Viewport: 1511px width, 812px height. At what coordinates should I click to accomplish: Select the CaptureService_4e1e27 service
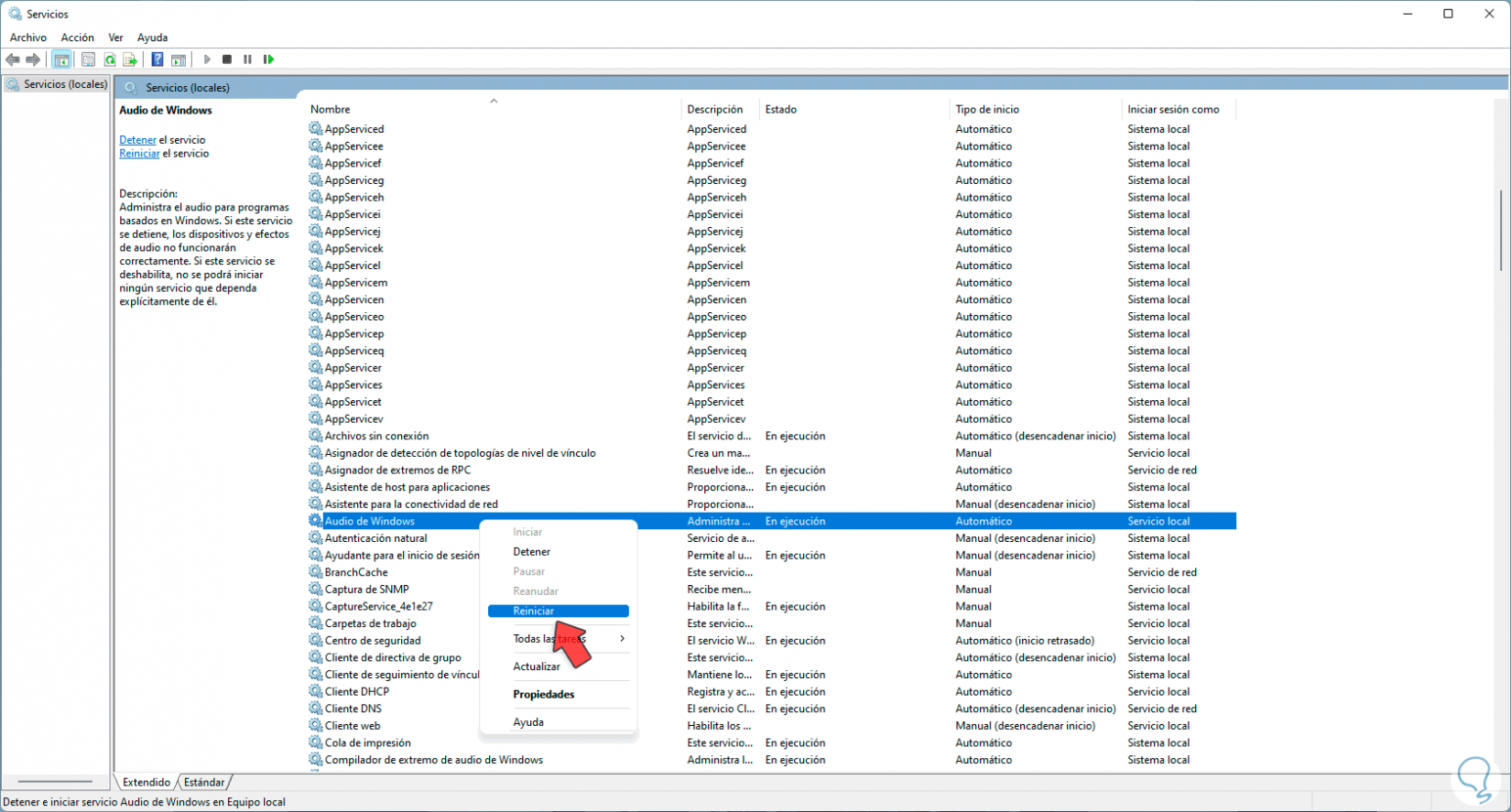pyautogui.click(x=378, y=606)
